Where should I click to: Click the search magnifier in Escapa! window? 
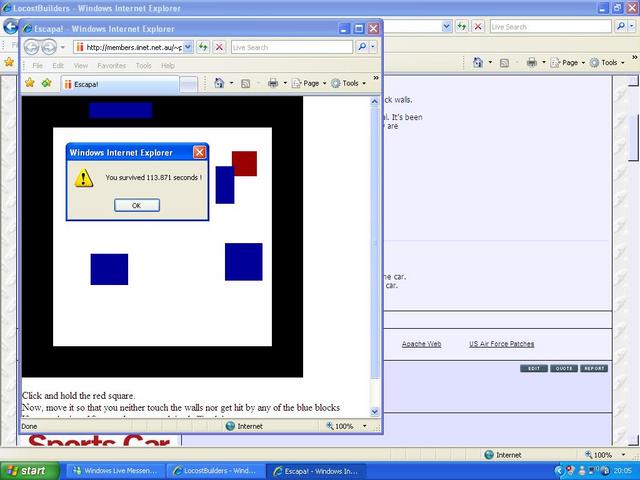click(x=362, y=47)
